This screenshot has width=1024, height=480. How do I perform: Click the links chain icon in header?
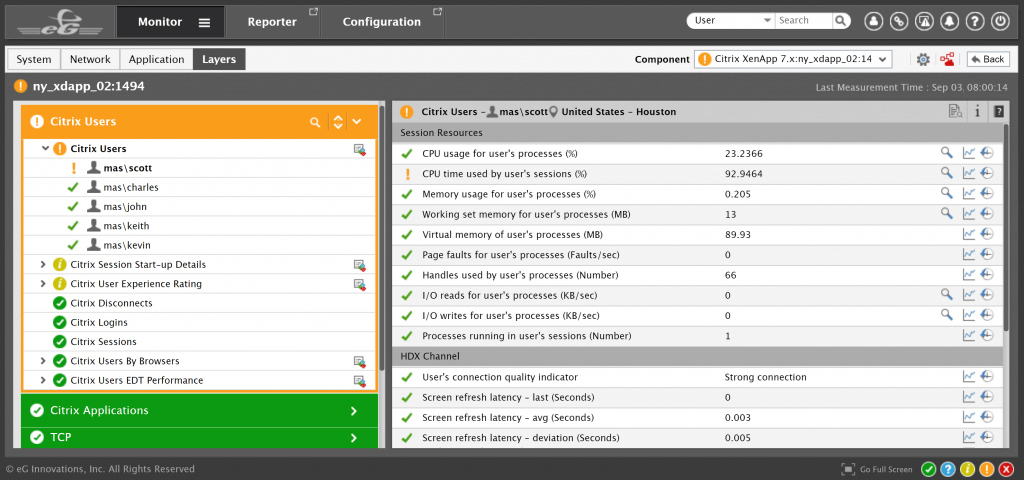click(899, 21)
